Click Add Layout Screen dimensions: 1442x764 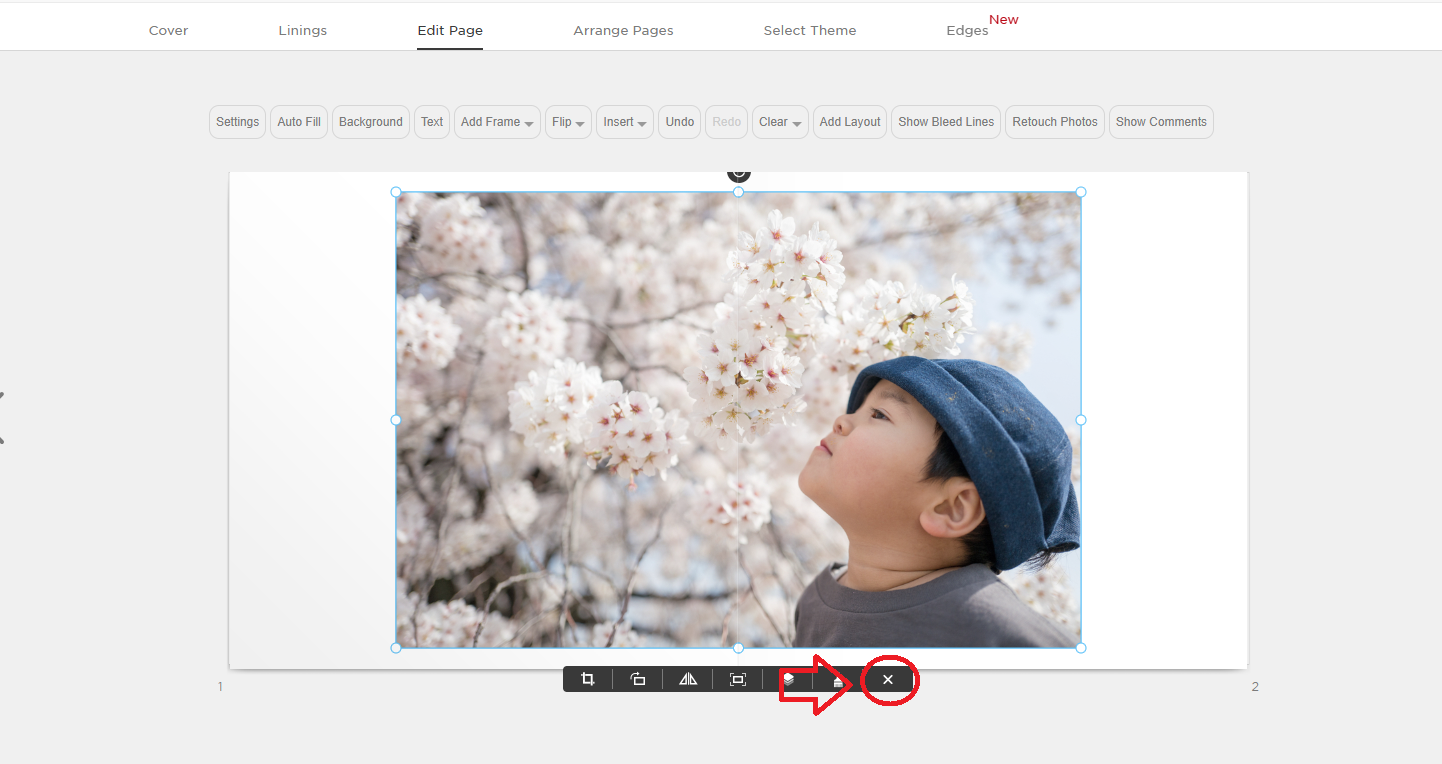(850, 122)
